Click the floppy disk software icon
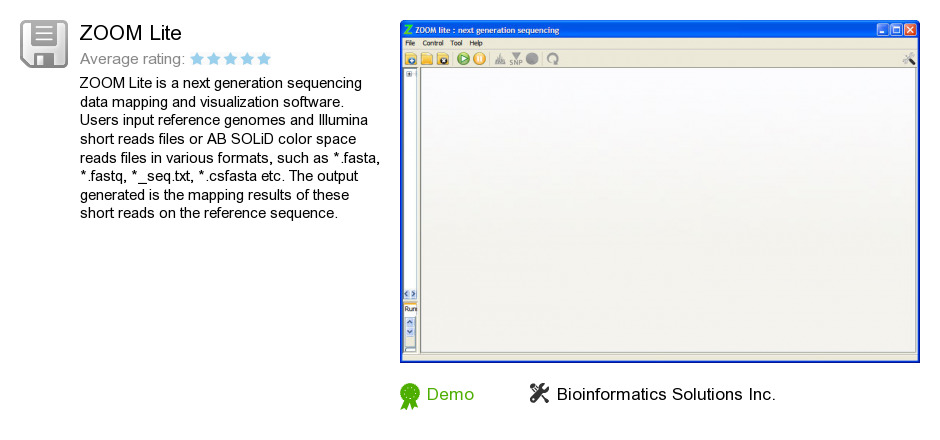Viewport: 940px width, 440px height. point(44,44)
